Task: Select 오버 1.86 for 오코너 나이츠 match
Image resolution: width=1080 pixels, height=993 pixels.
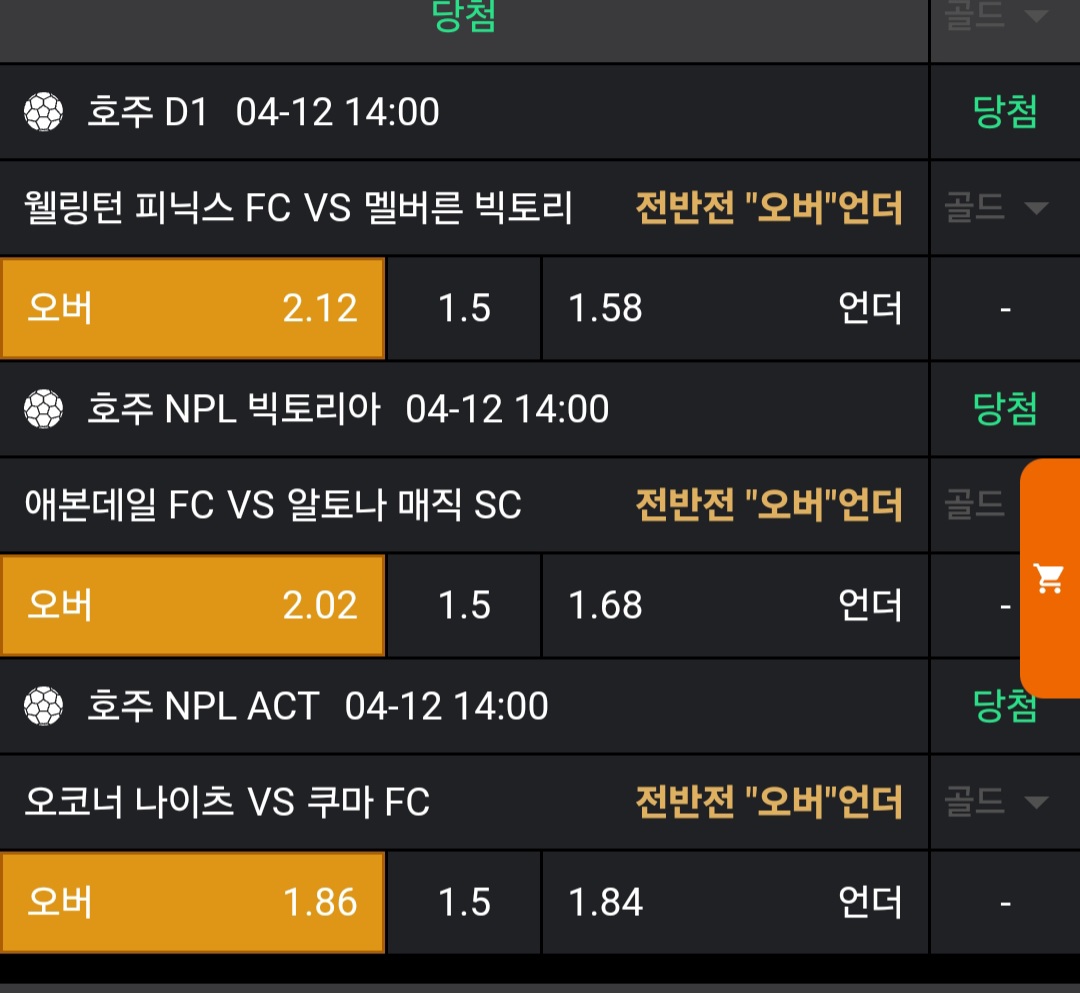Action: click(193, 902)
